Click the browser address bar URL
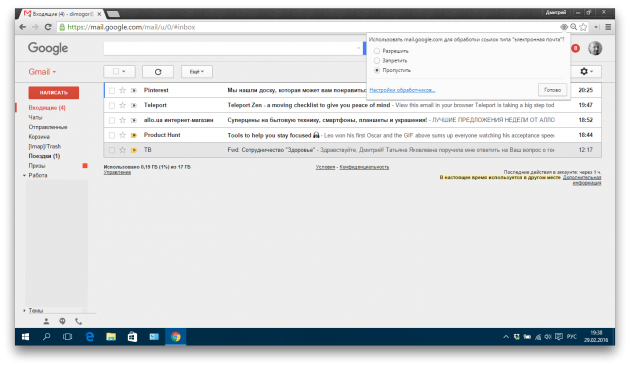630x367 pixels. click(x=131, y=27)
